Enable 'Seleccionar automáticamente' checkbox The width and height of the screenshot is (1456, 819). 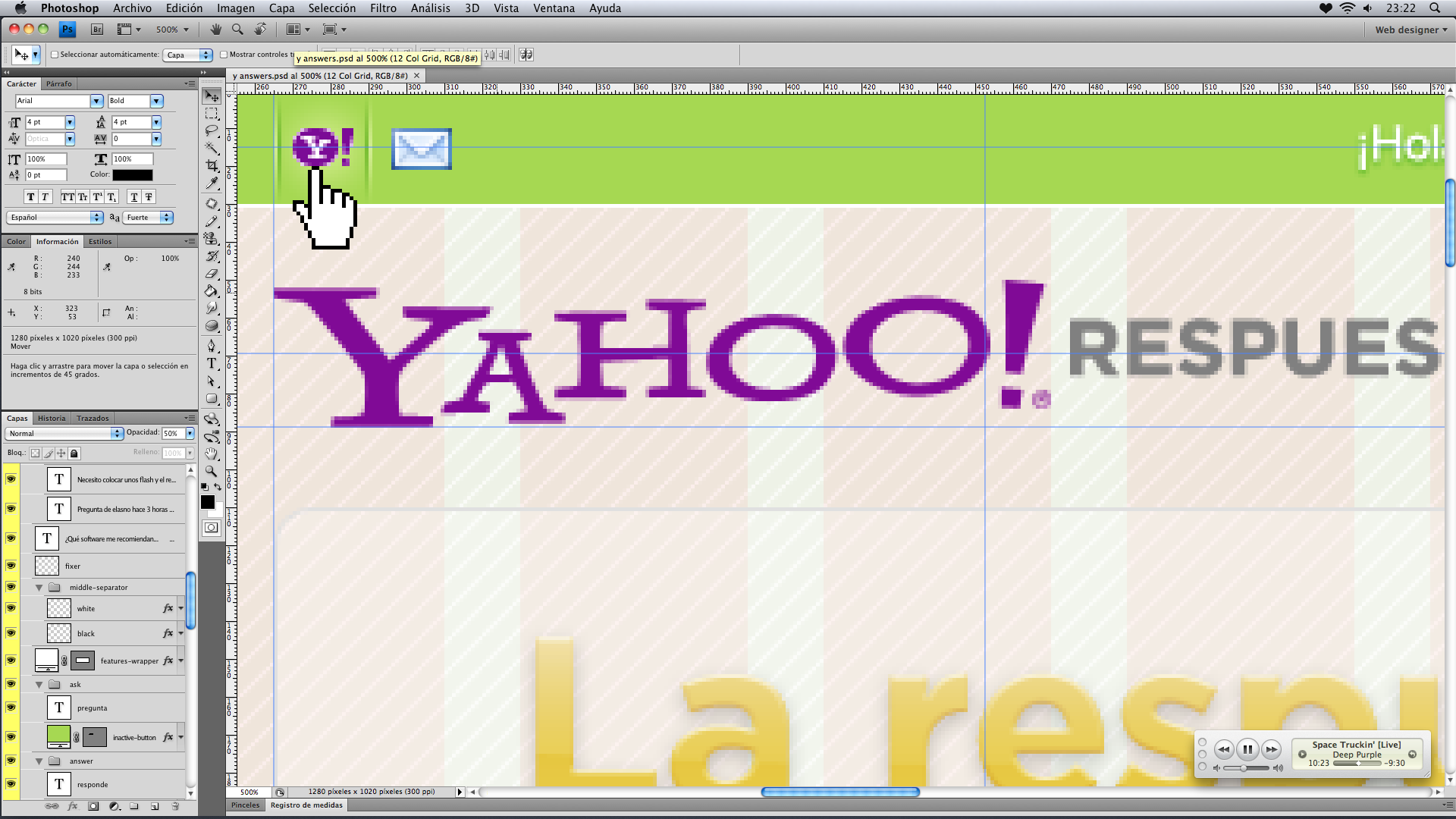[55, 55]
